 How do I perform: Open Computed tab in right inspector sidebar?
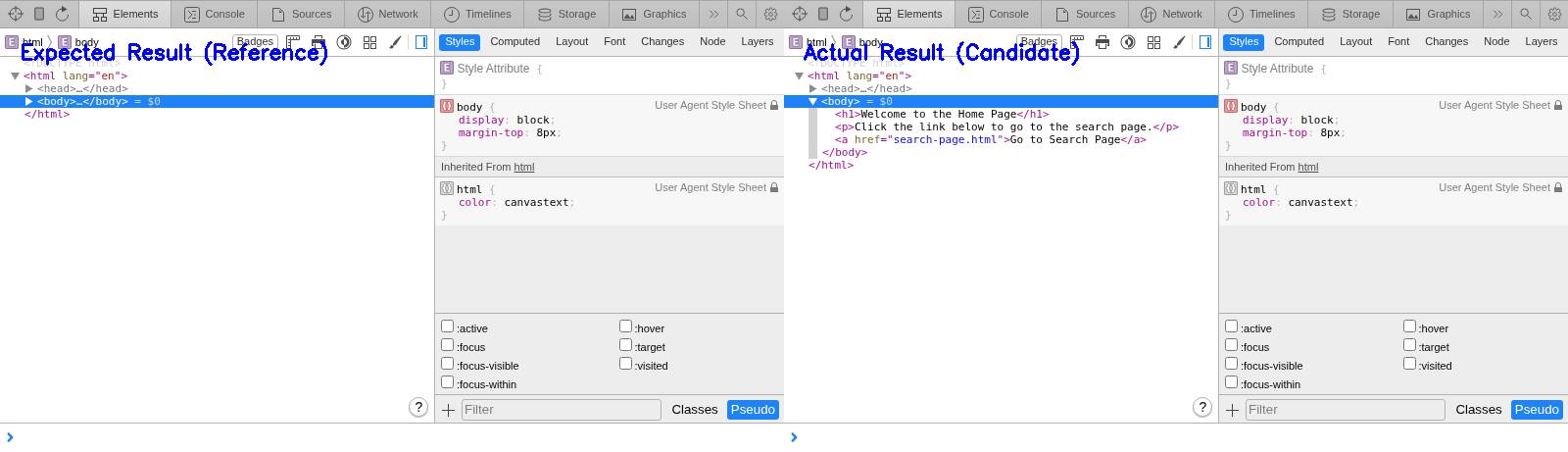click(1298, 41)
